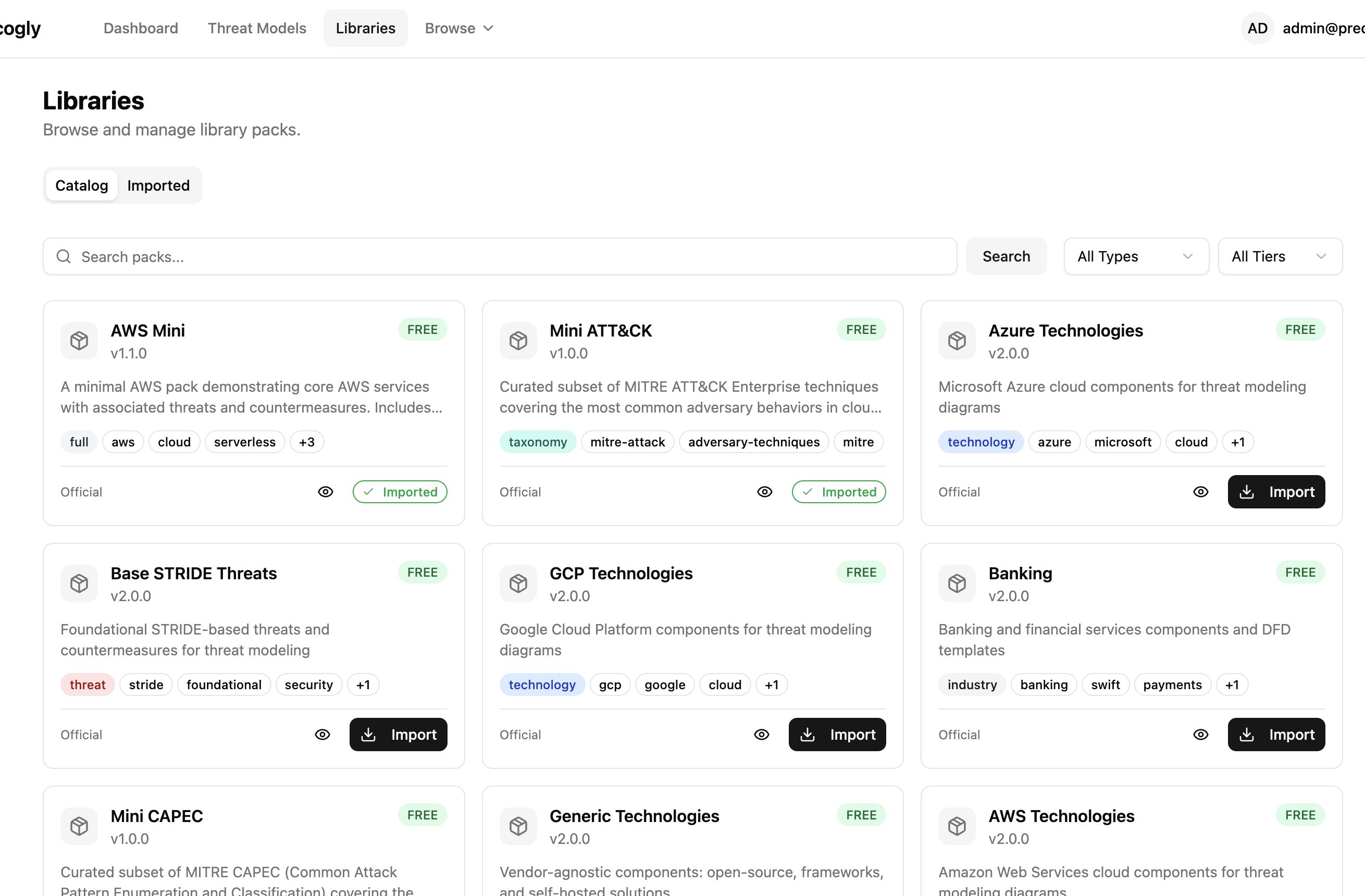
Task: Expand the Browse navigation dropdown
Action: click(458, 28)
